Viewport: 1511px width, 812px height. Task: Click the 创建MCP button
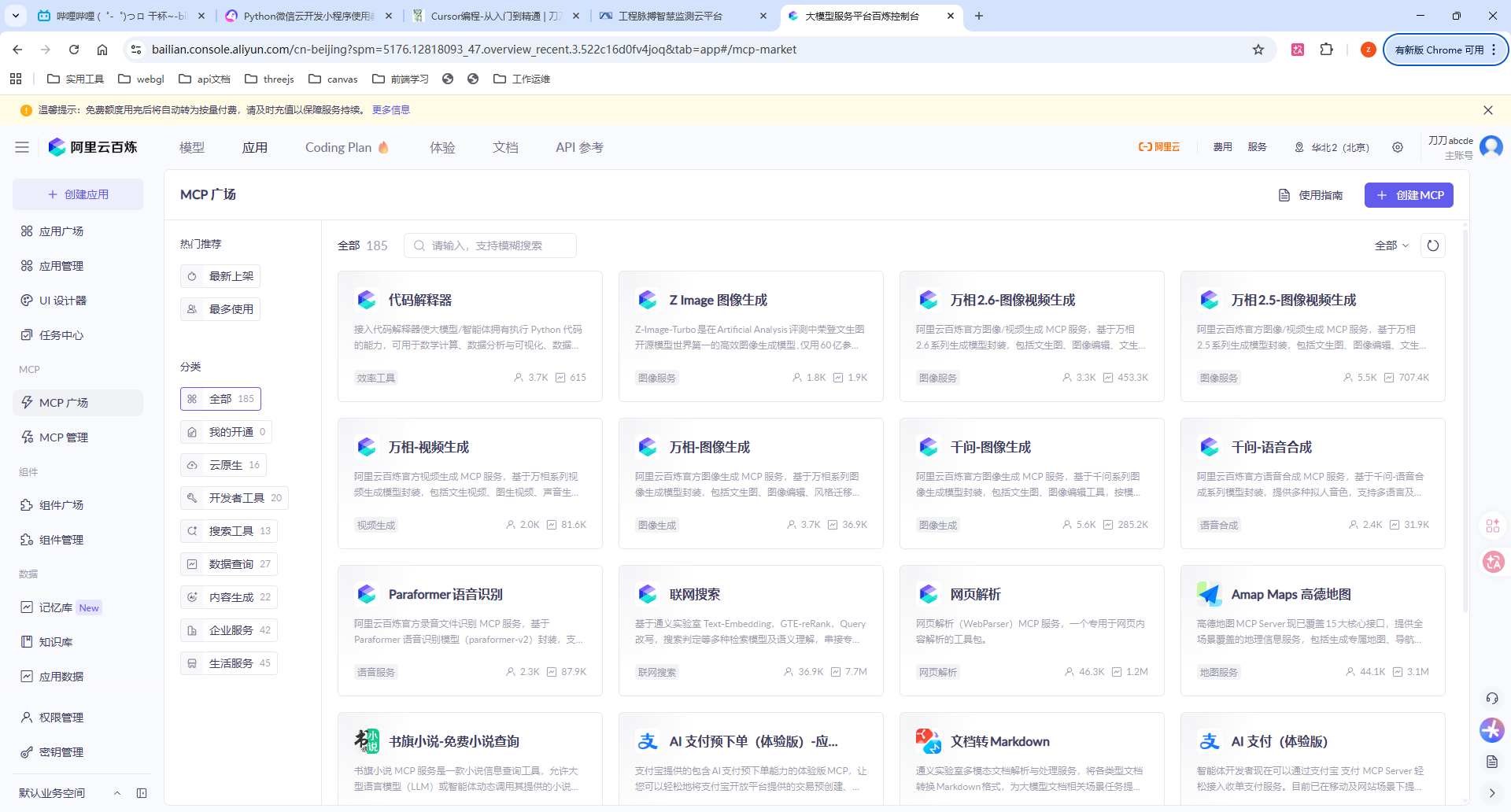point(1409,195)
